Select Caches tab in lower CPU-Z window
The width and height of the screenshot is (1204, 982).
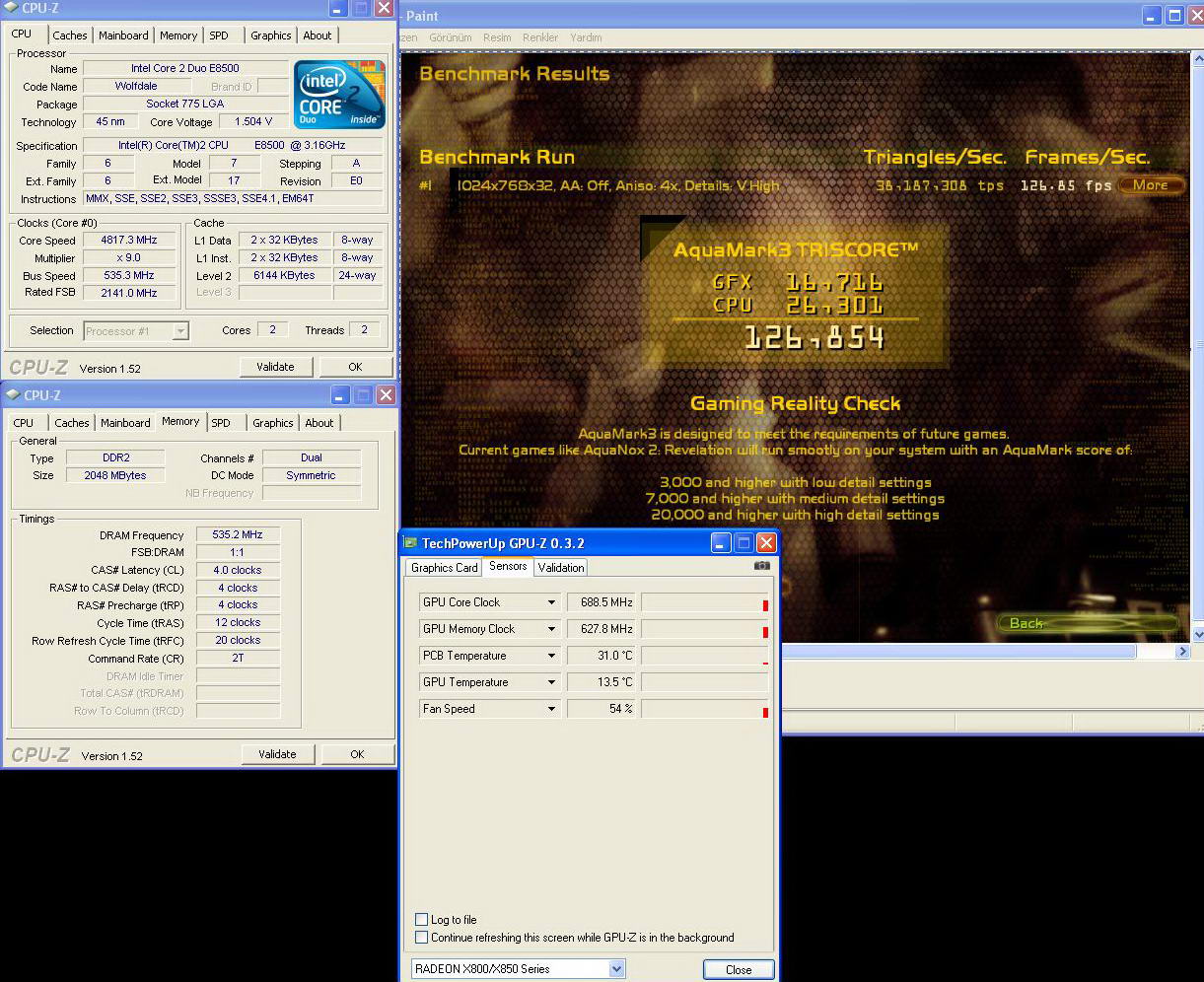[x=72, y=423]
